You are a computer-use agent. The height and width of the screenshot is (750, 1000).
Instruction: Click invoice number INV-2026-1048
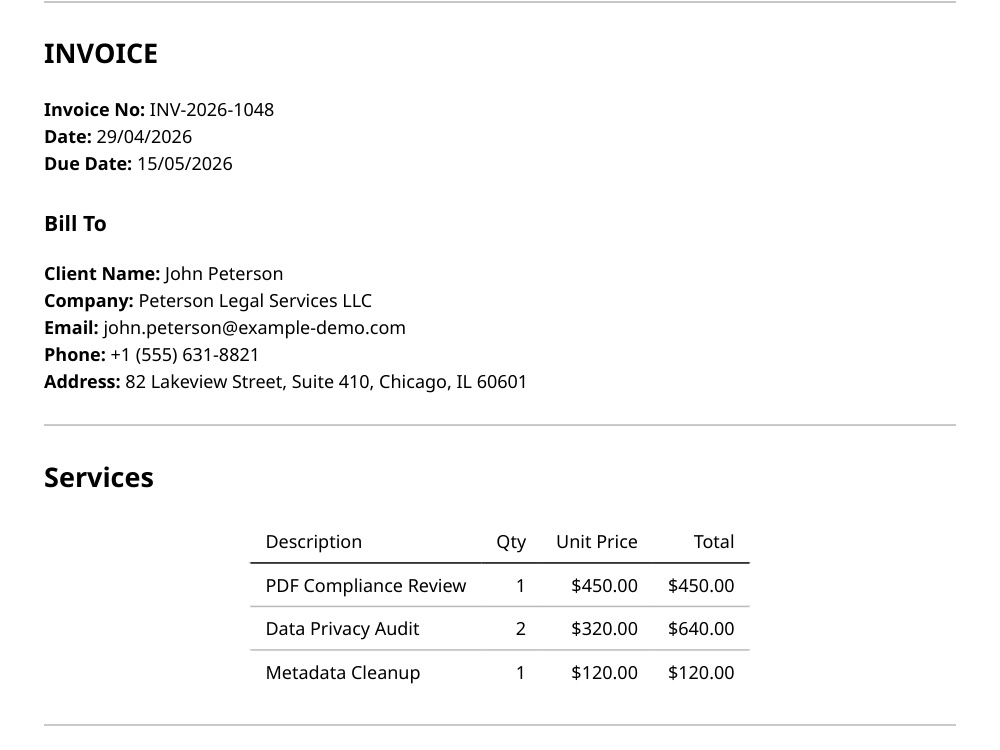coord(212,110)
